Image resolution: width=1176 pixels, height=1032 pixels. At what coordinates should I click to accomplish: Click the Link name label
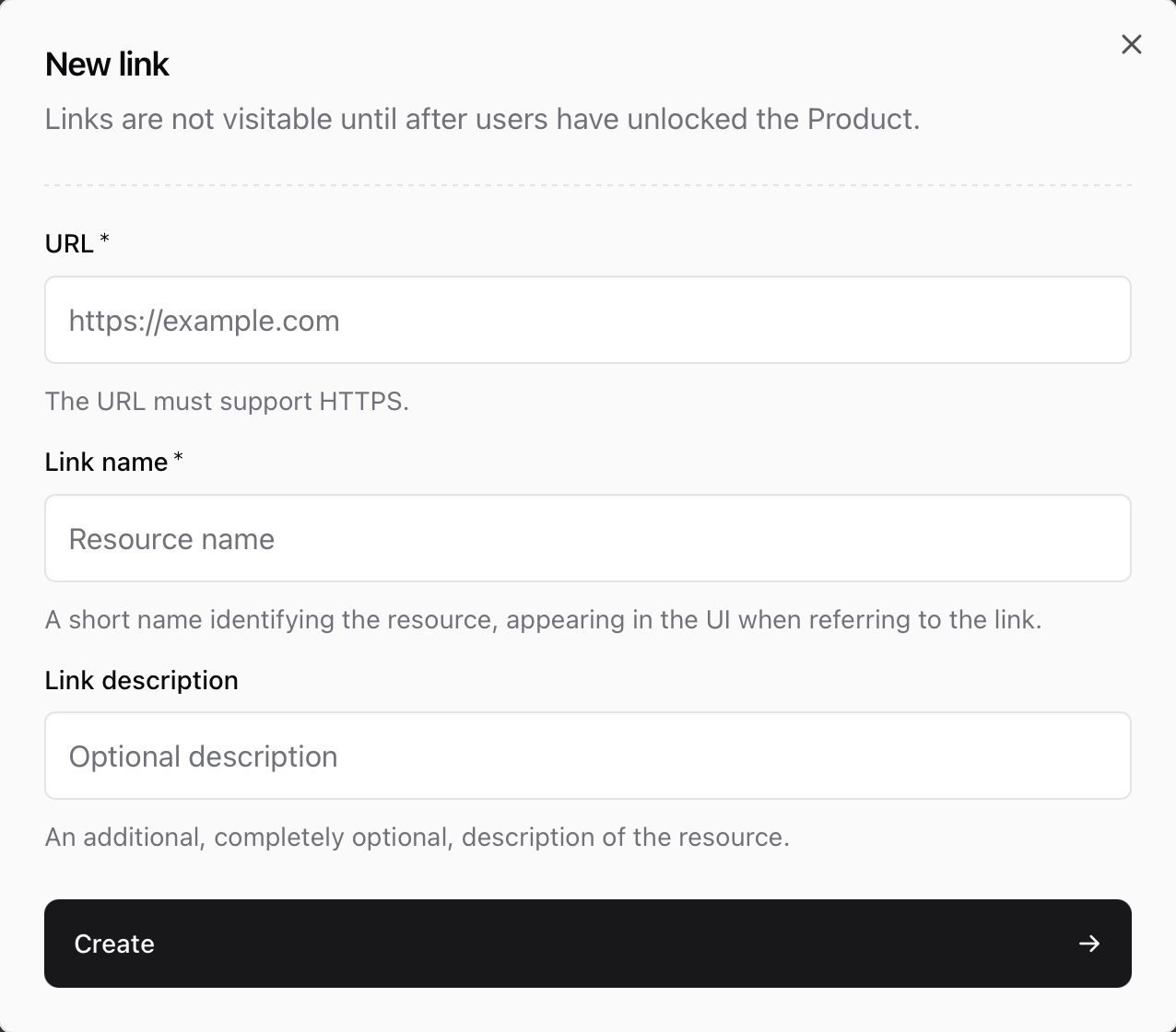click(104, 462)
